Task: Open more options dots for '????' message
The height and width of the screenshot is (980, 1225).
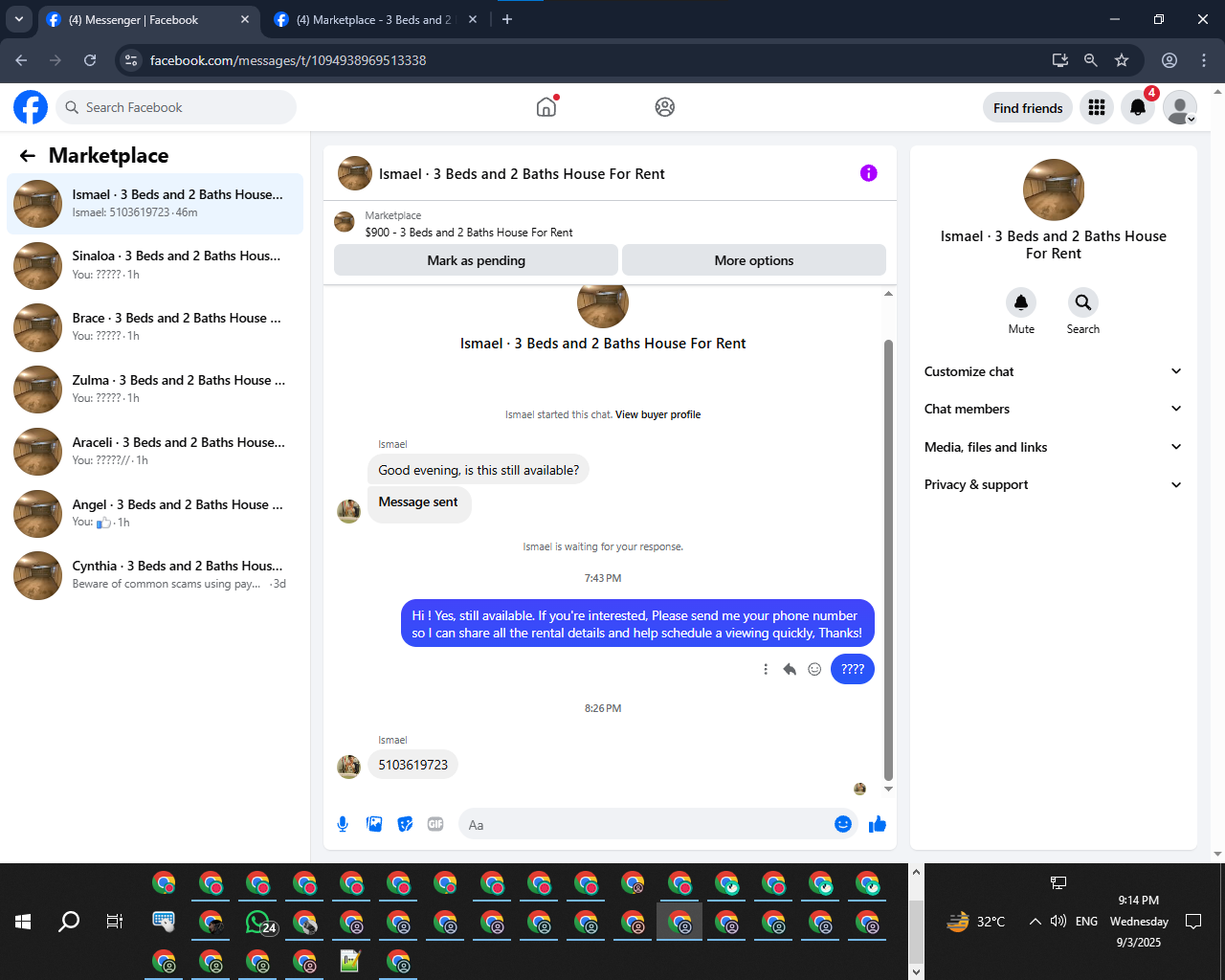Action: [x=766, y=669]
